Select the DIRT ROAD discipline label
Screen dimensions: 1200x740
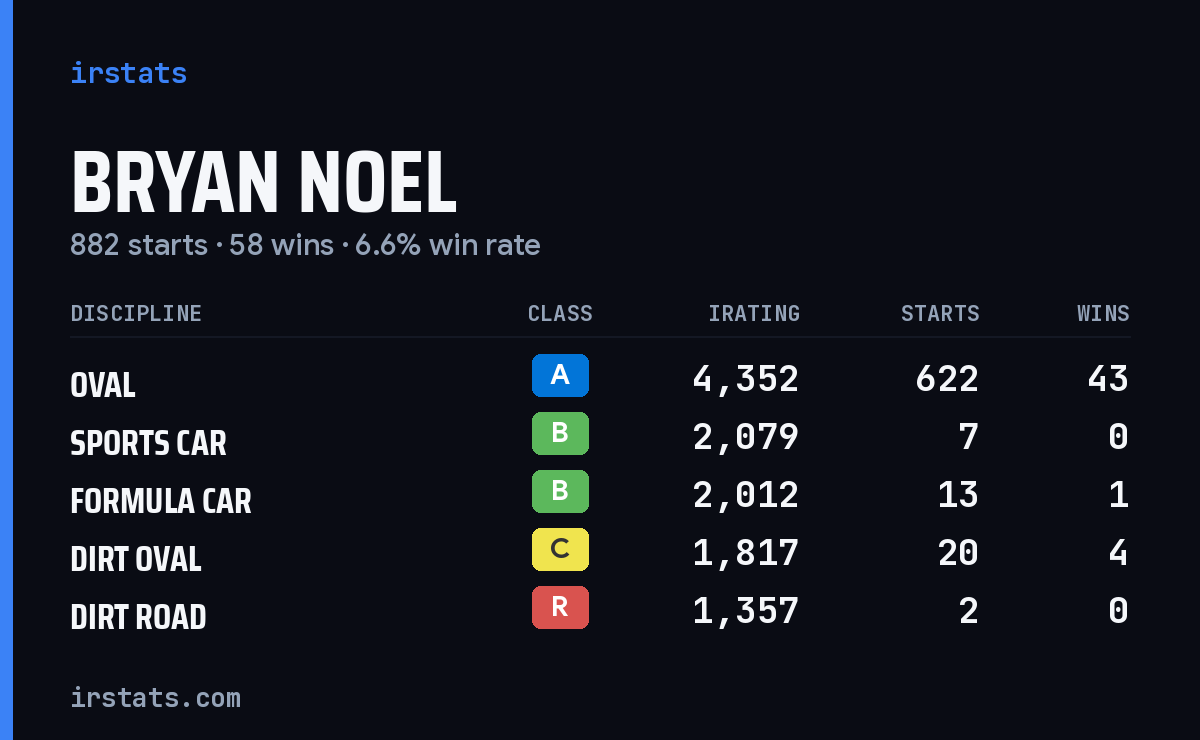[x=138, y=617]
